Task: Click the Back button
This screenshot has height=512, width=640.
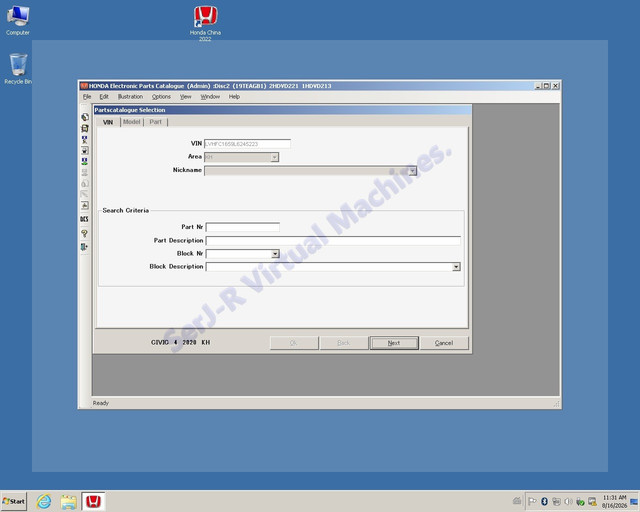Action: 344,343
